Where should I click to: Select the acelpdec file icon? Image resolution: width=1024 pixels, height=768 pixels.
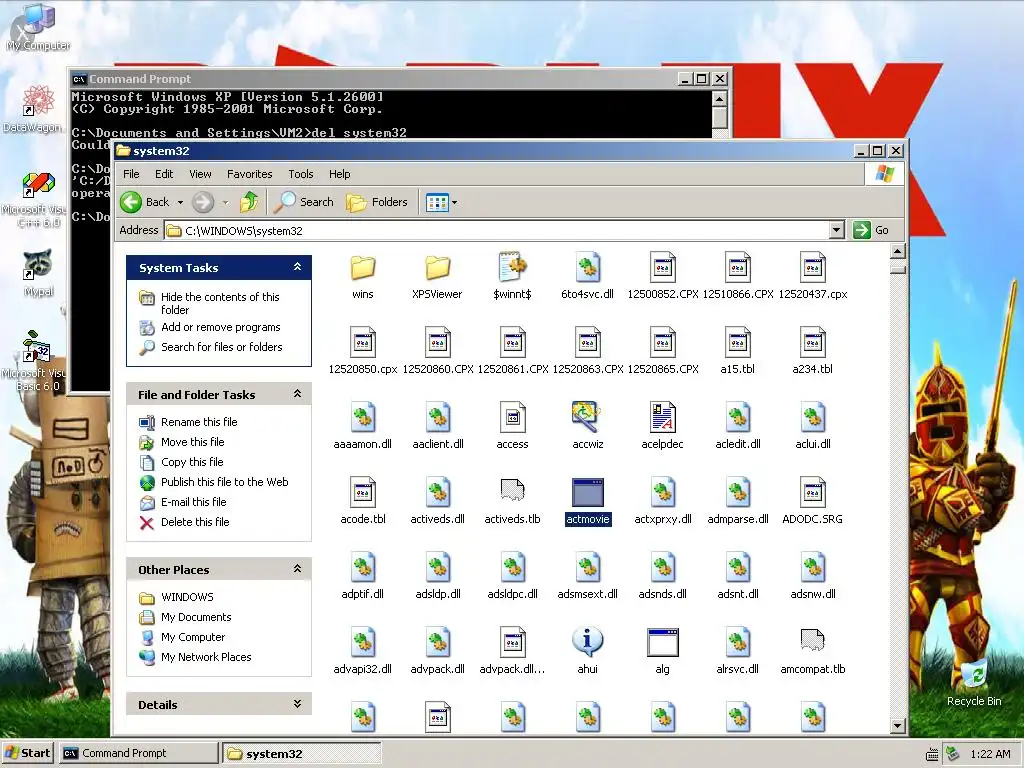(663, 418)
